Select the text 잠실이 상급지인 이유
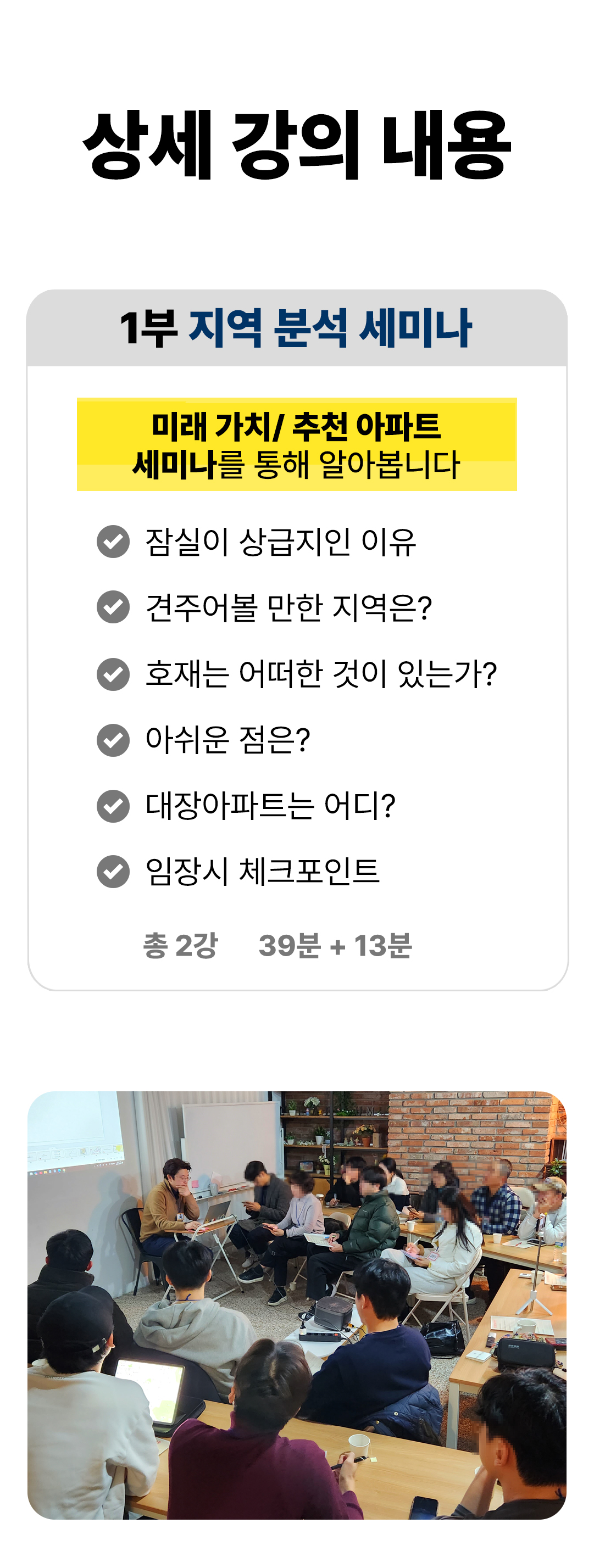This screenshot has height=1568, width=594. 281,541
